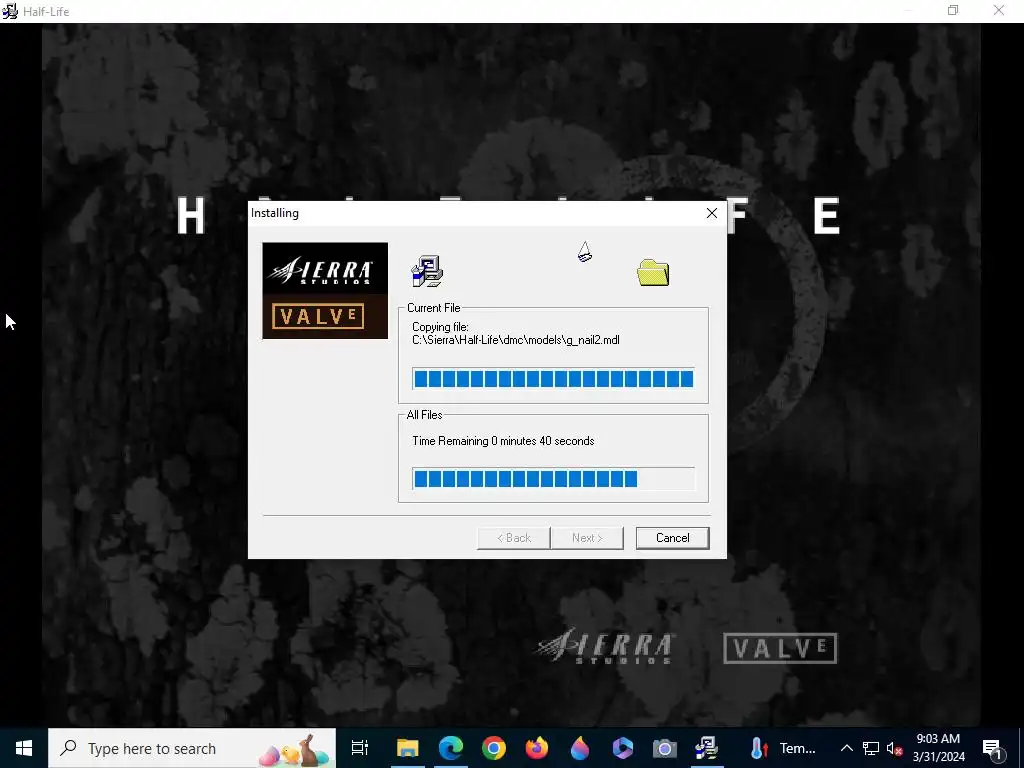Launch Google Chrome from taskbar

pyautogui.click(x=494, y=748)
